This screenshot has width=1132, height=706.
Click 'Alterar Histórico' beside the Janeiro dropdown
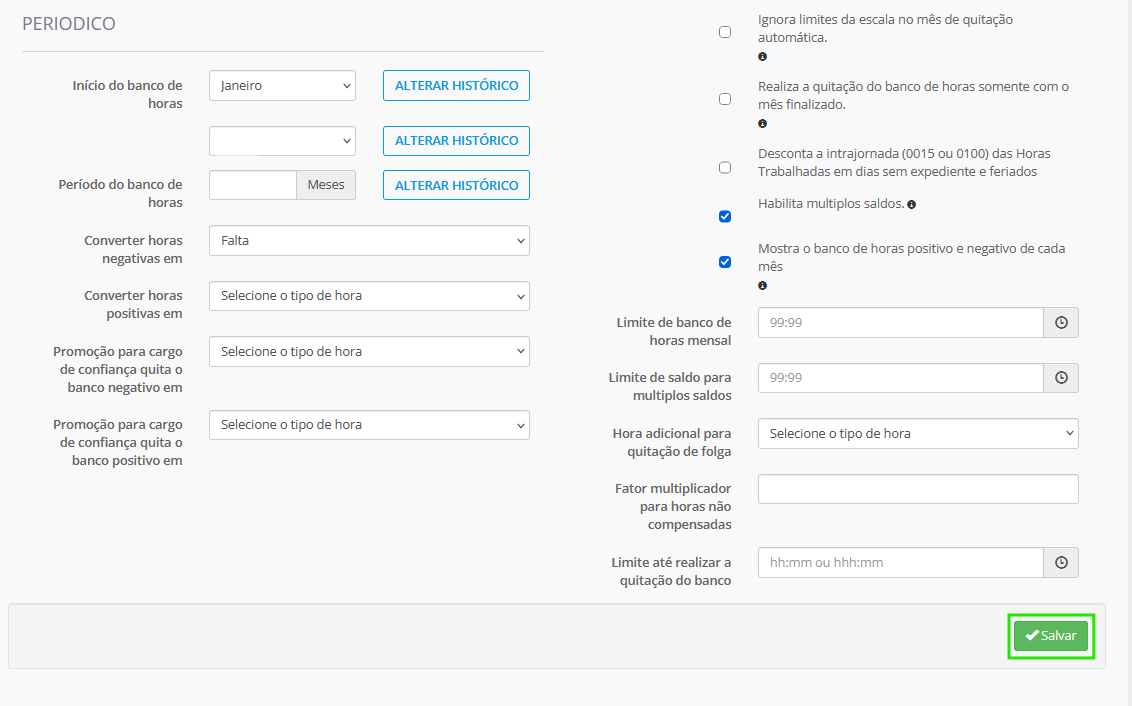coord(456,85)
